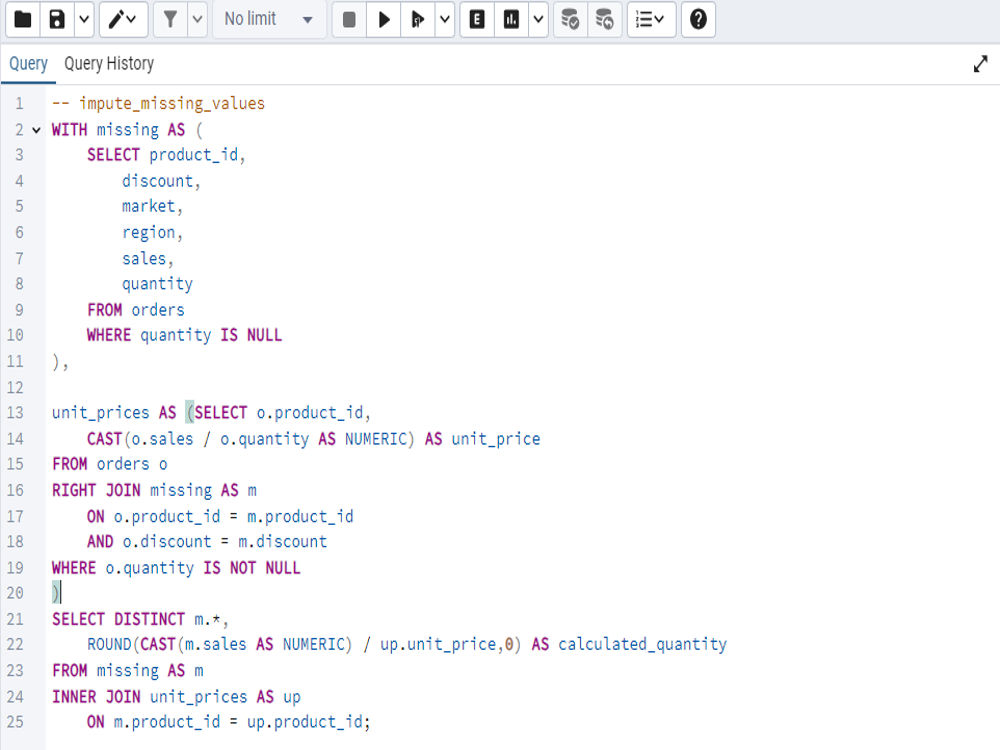Click line number 25 in the gutter

15,722
